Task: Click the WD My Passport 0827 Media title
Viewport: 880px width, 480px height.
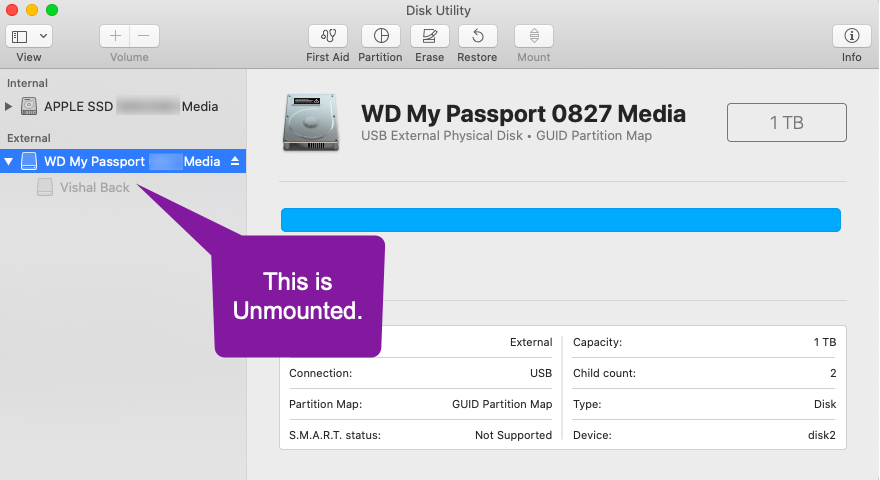Action: tap(523, 113)
